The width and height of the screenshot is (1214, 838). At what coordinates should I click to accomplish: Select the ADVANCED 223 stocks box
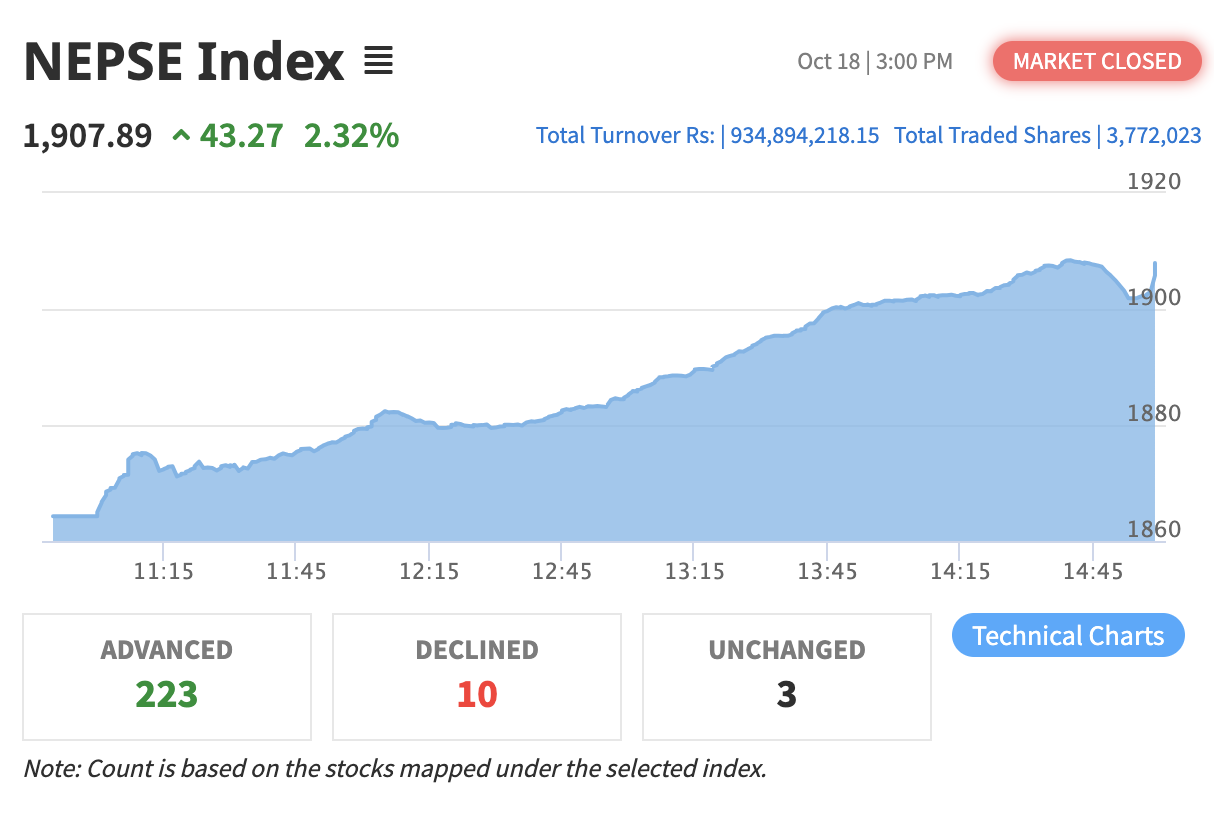(x=167, y=675)
